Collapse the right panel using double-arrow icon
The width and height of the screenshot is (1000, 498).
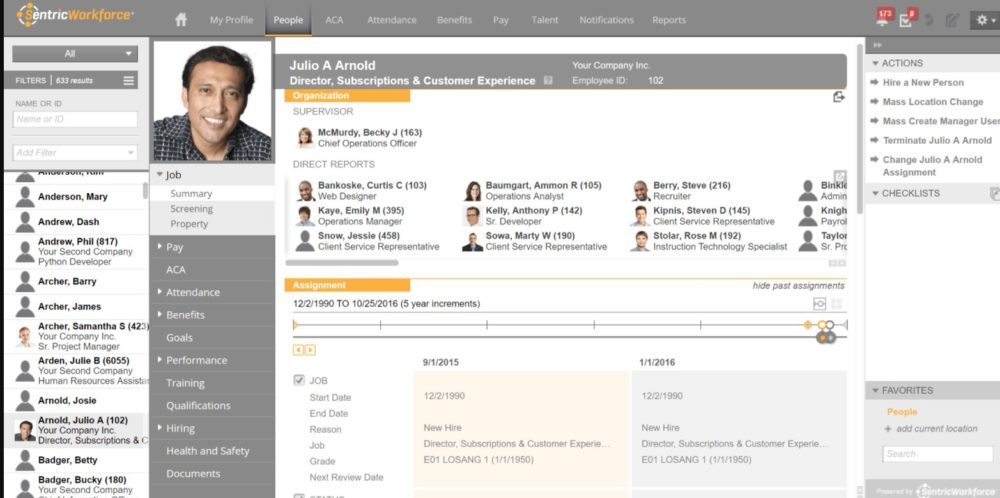point(878,45)
